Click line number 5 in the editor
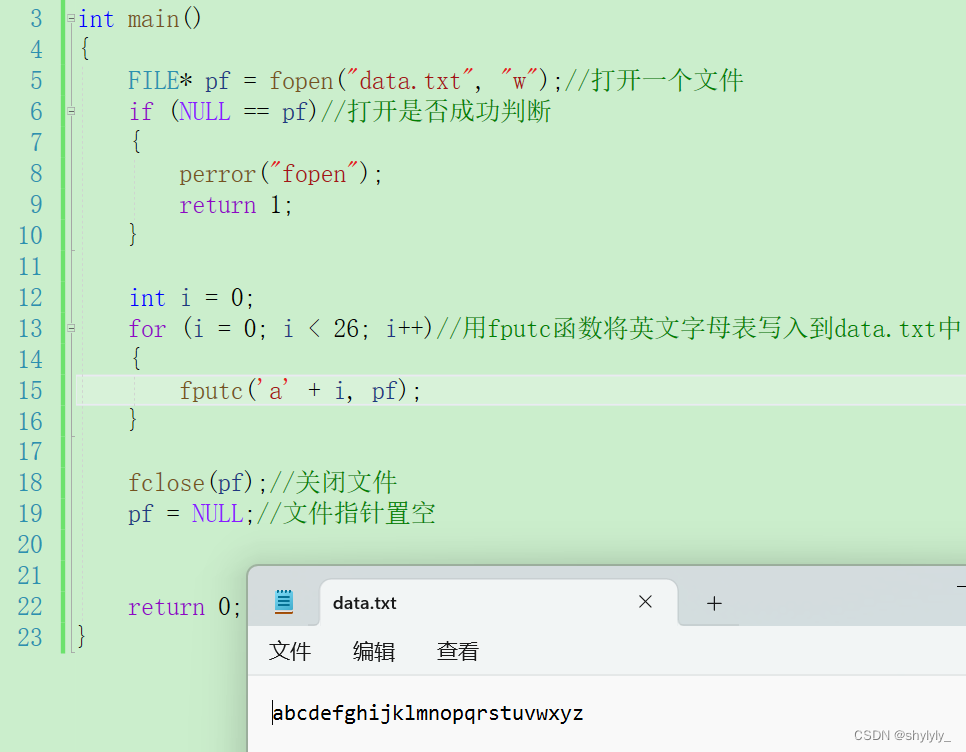The height and width of the screenshot is (752, 966). (x=36, y=80)
